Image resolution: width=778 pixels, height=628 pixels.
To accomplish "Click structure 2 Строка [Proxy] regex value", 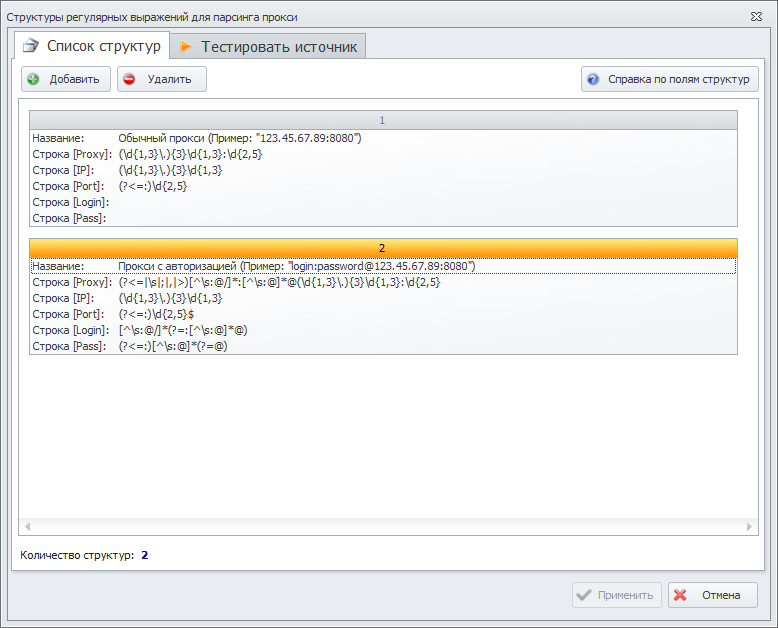I will (x=279, y=282).
